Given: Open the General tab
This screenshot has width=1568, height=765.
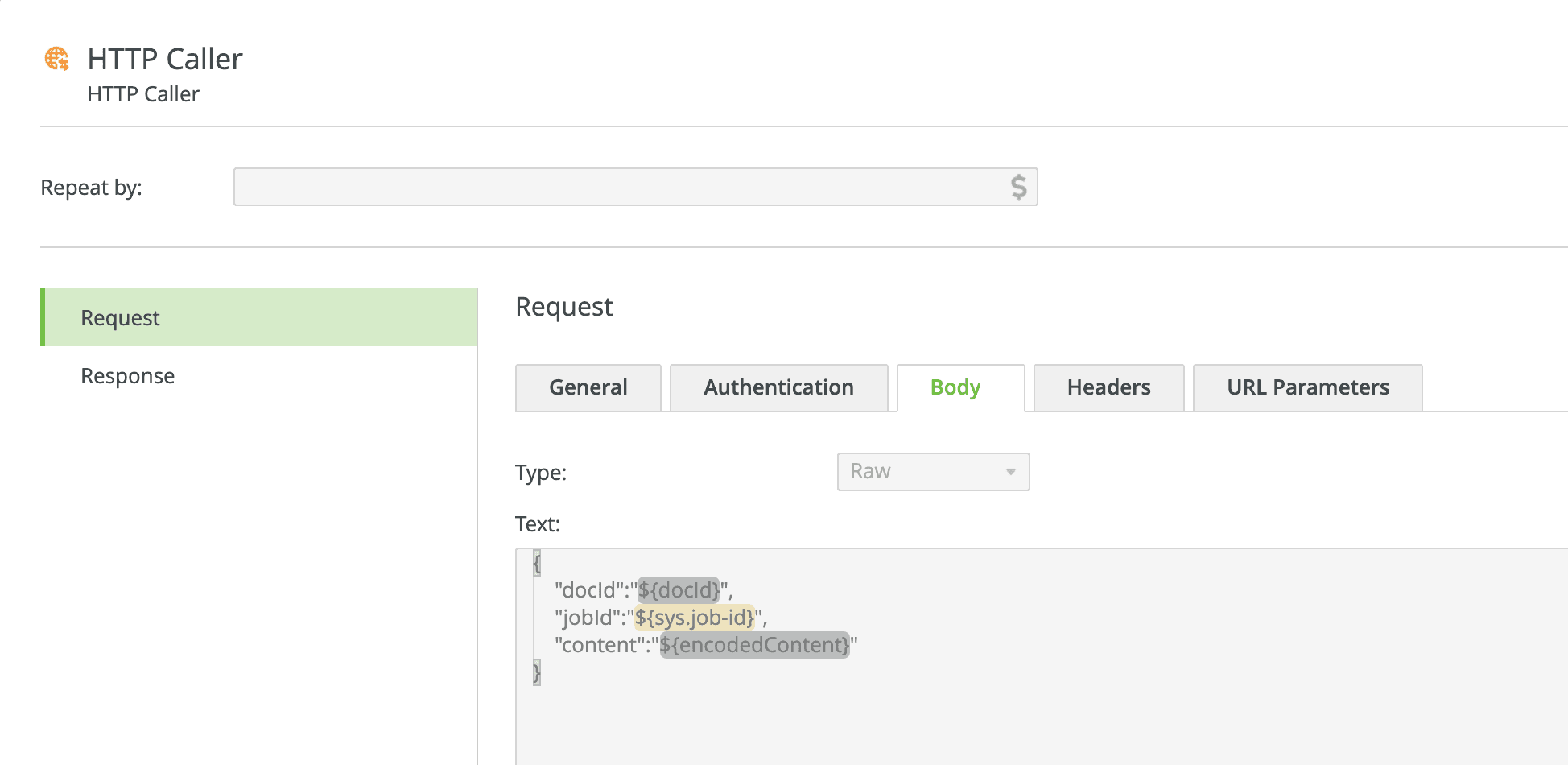Looking at the screenshot, I should pyautogui.click(x=588, y=387).
